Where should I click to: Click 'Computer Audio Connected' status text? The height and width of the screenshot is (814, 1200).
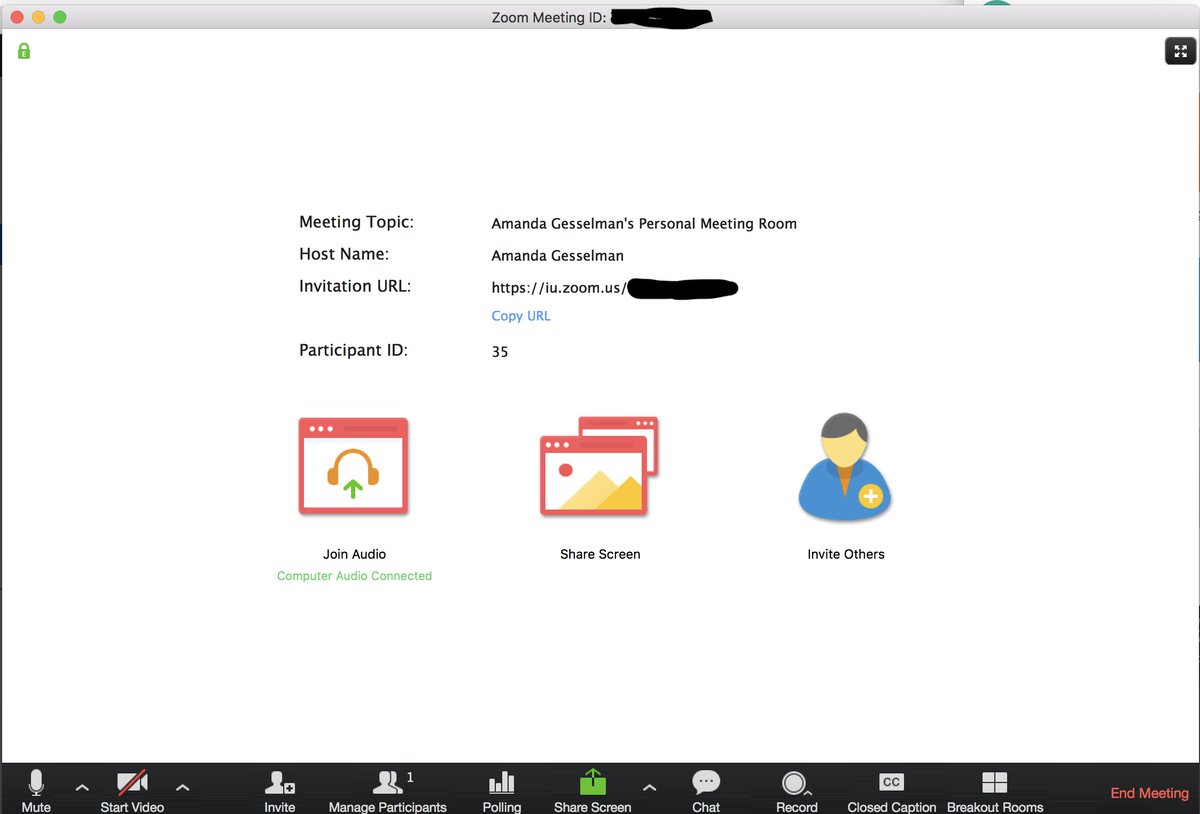354,576
